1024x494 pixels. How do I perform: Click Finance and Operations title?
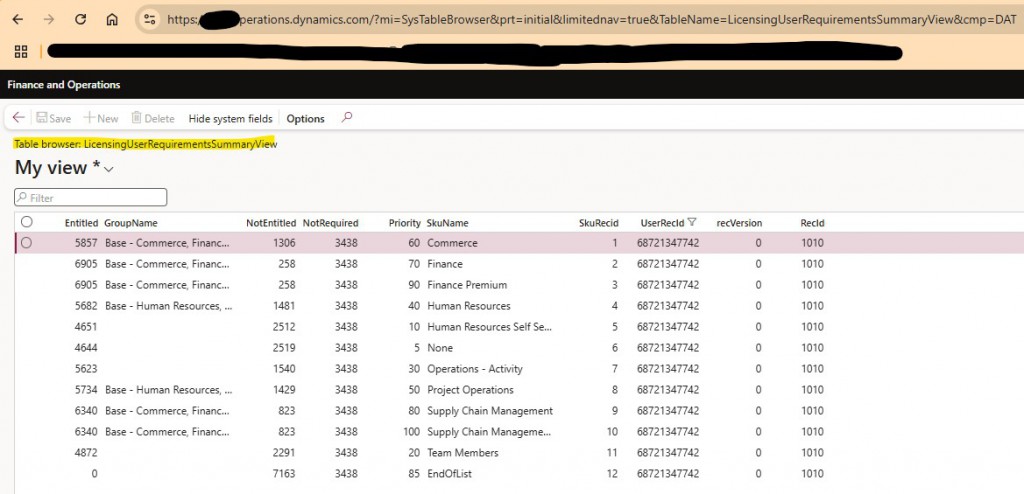64,85
